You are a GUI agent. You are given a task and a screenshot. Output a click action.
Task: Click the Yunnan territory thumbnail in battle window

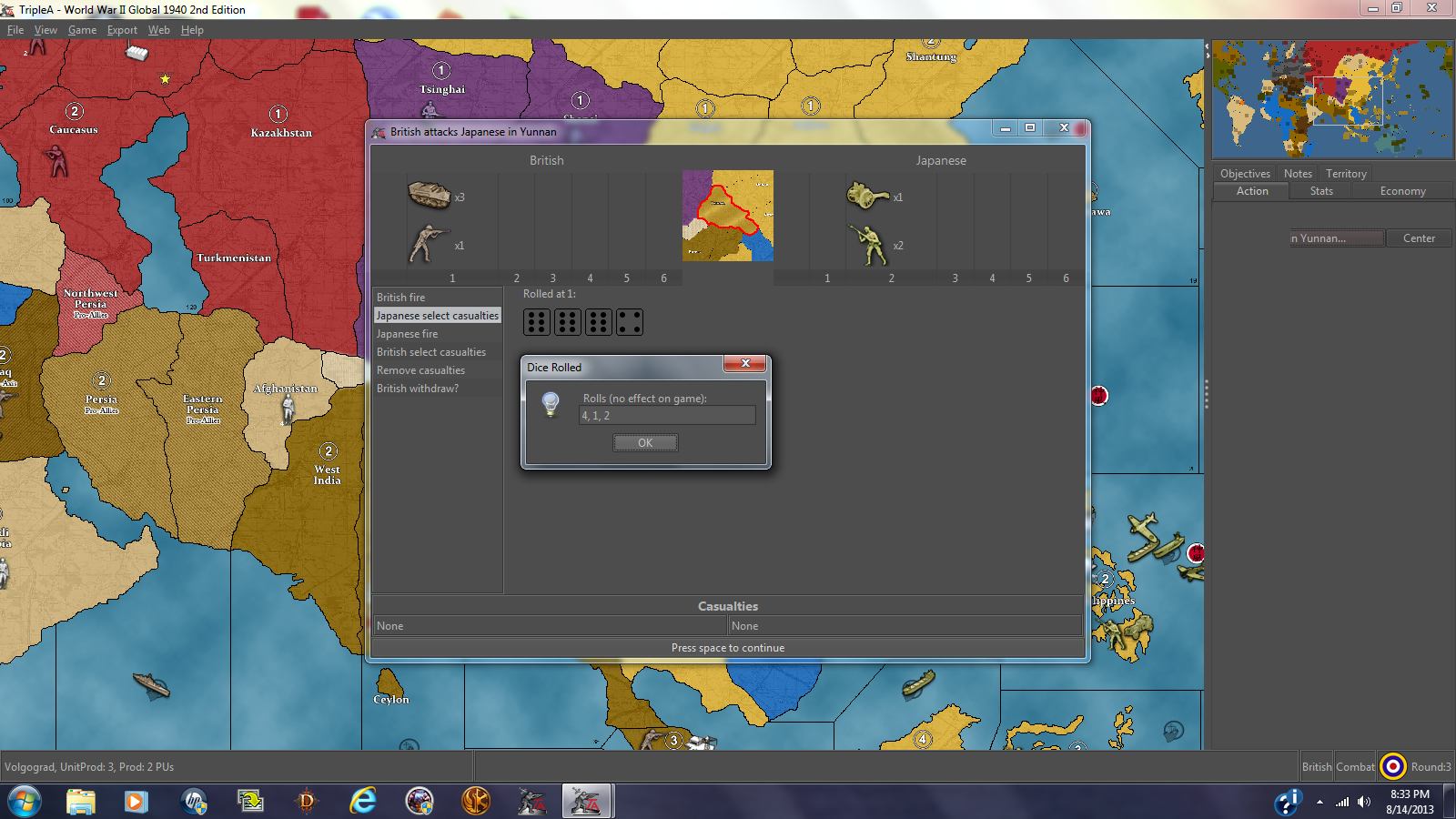tap(728, 216)
